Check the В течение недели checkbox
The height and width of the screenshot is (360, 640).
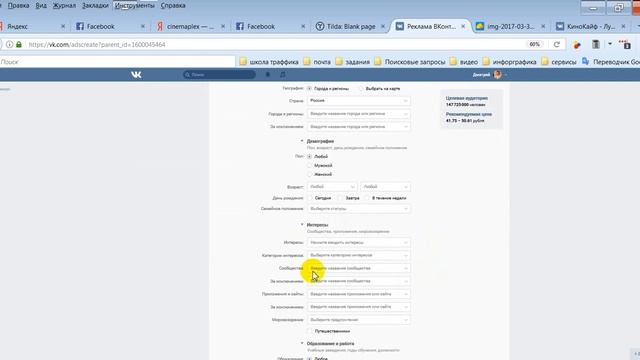[367, 198]
